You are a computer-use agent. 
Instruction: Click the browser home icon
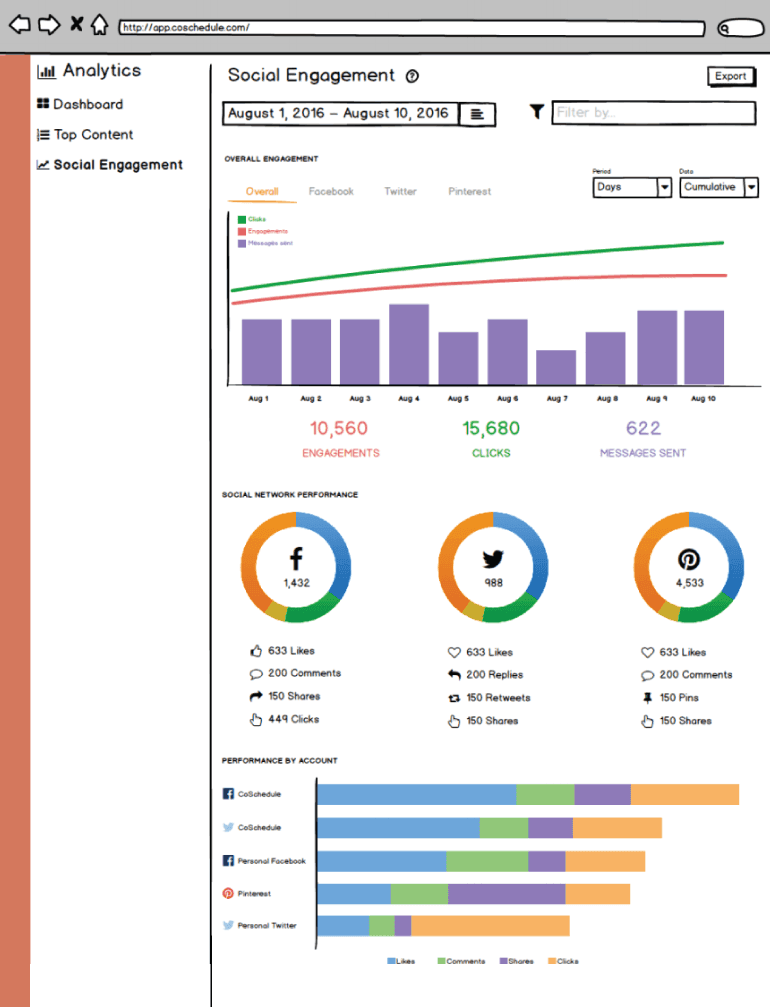coord(99,25)
